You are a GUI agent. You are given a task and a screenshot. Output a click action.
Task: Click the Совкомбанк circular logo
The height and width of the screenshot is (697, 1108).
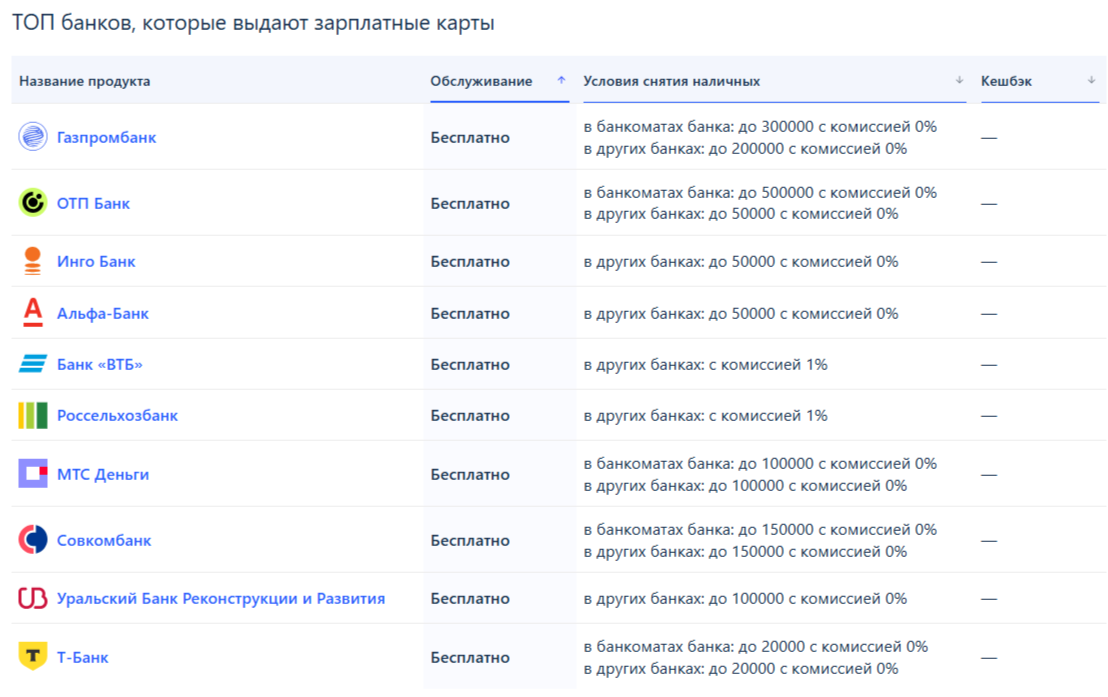pos(33,539)
